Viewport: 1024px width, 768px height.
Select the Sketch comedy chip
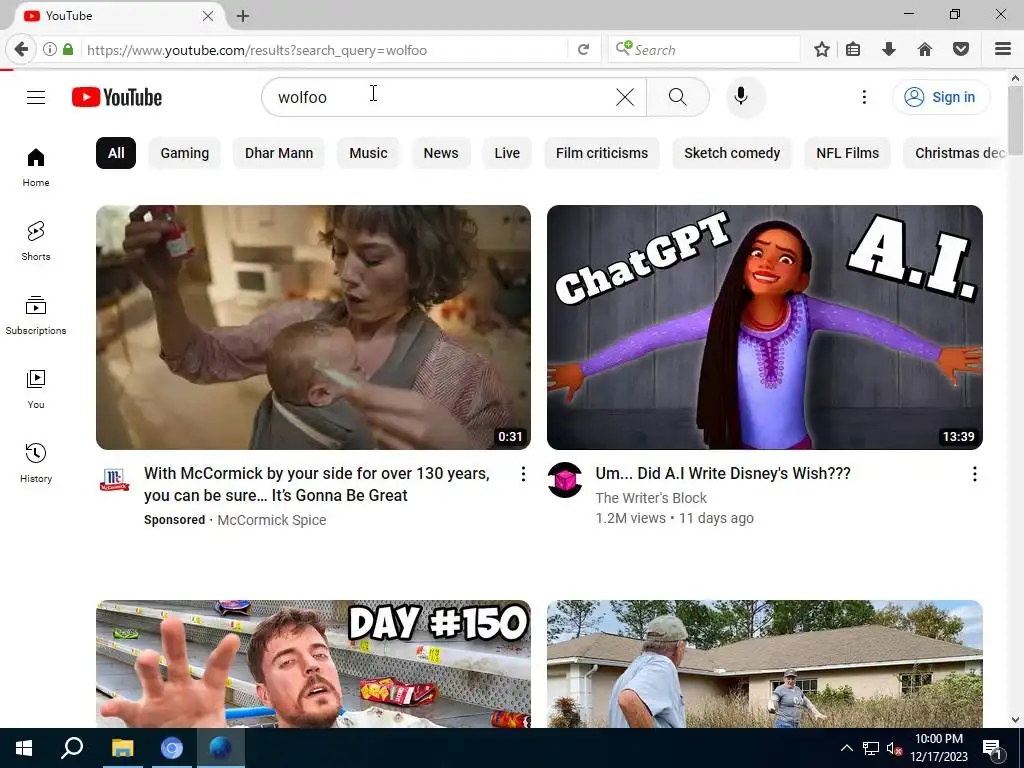coord(732,153)
